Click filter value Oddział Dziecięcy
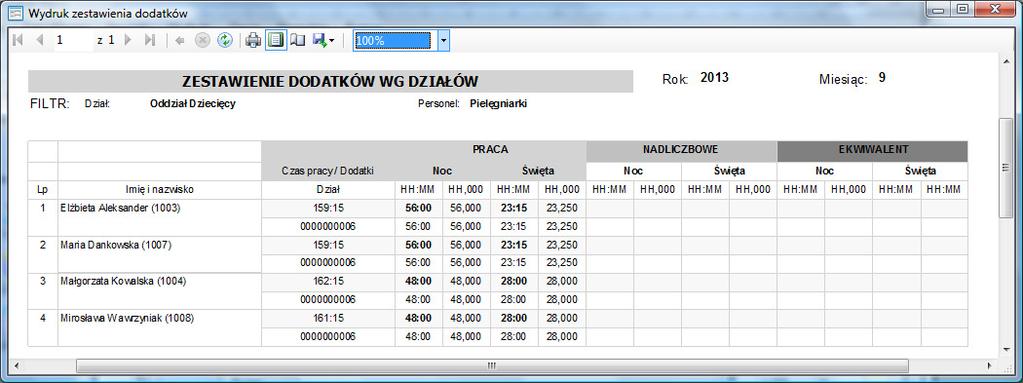The width and height of the screenshot is (1023, 383). [192, 103]
